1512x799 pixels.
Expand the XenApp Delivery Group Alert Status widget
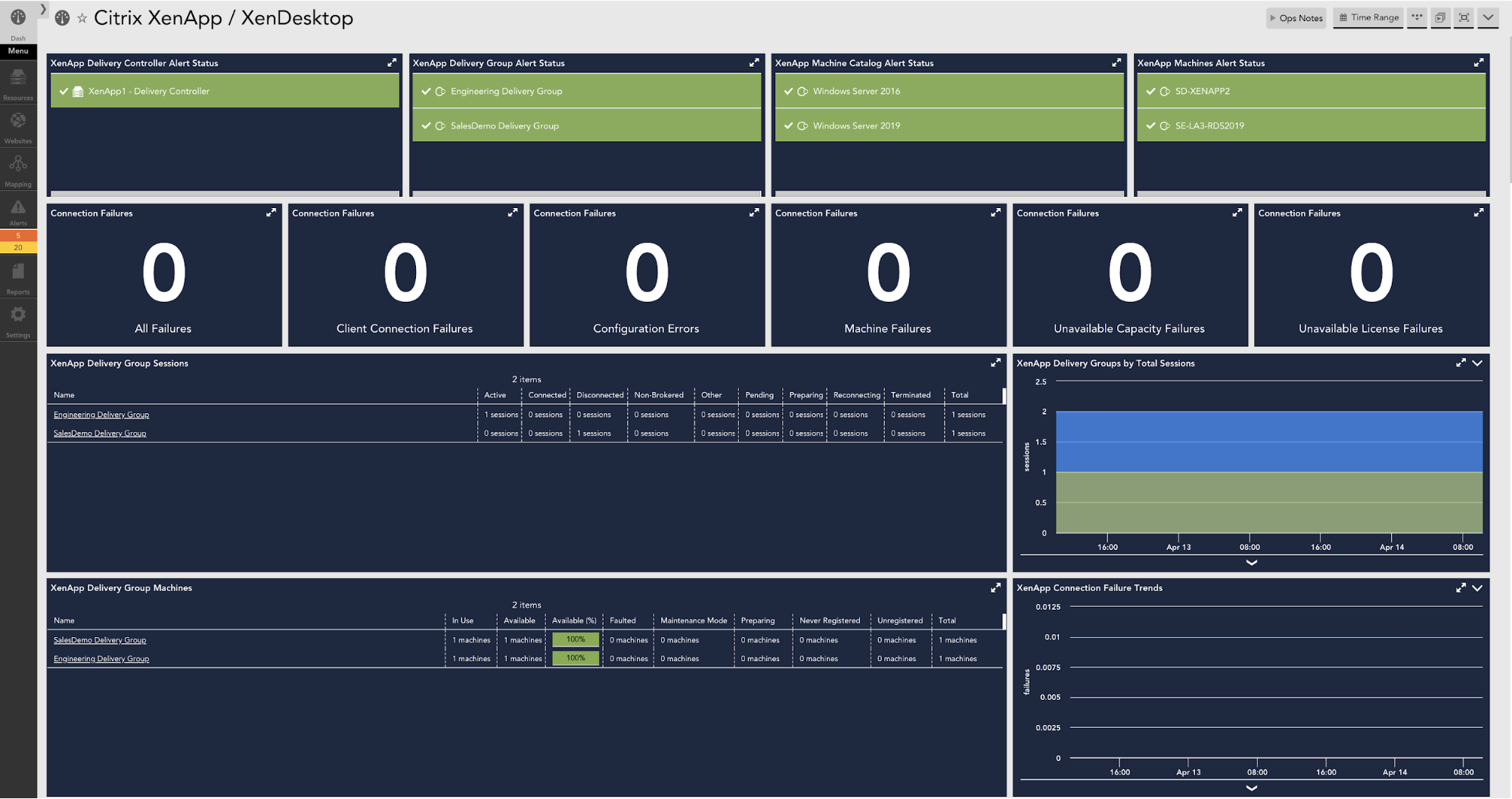tap(754, 63)
